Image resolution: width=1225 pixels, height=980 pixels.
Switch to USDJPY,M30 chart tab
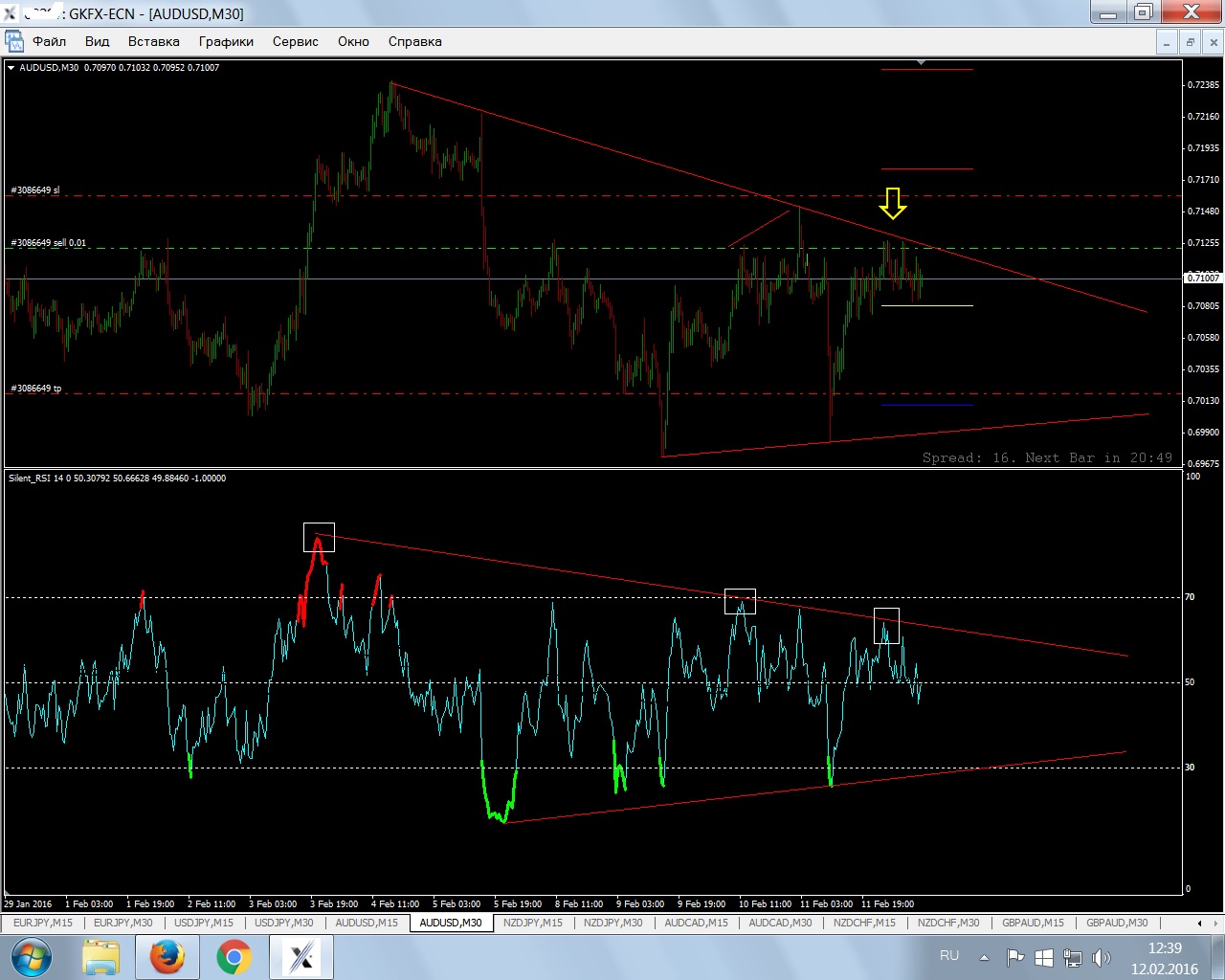pyautogui.click(x=283, y=923)
